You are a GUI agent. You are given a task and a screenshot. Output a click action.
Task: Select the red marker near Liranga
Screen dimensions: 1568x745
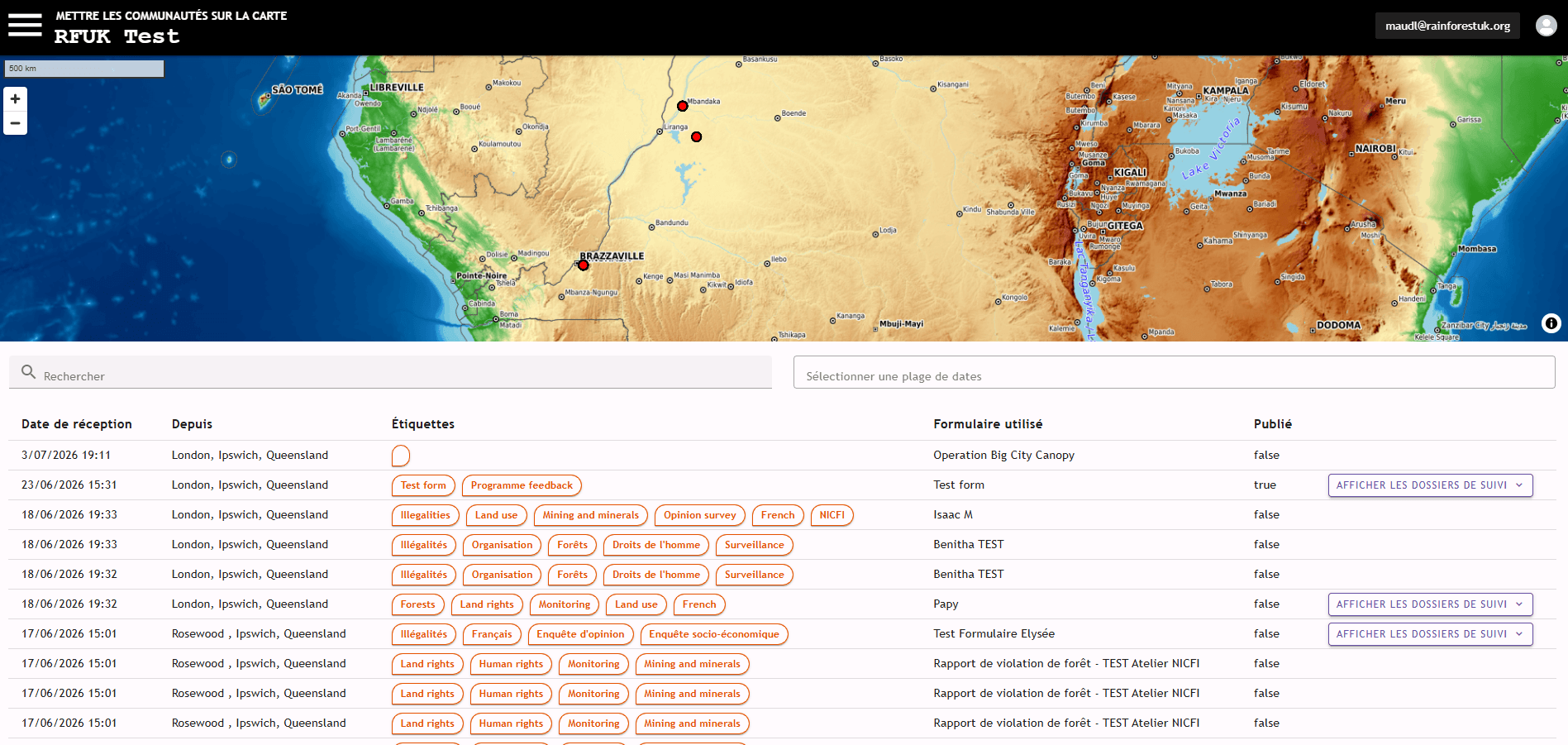point(697,136)
